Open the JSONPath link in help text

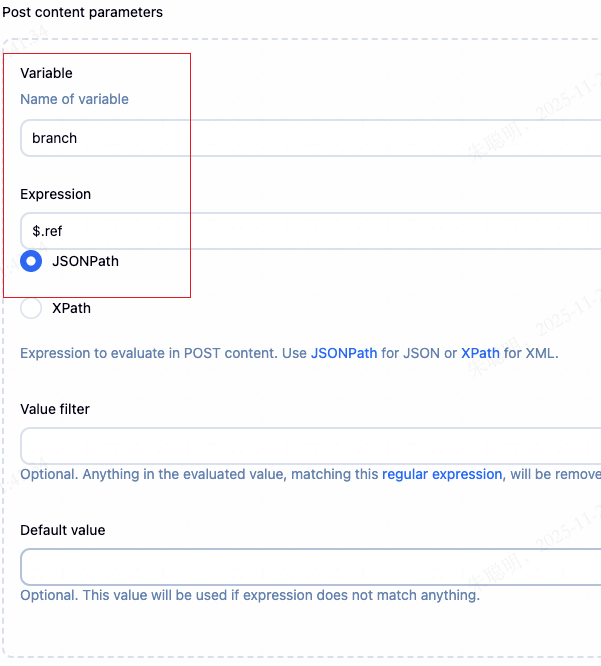[x=344, y=353]
